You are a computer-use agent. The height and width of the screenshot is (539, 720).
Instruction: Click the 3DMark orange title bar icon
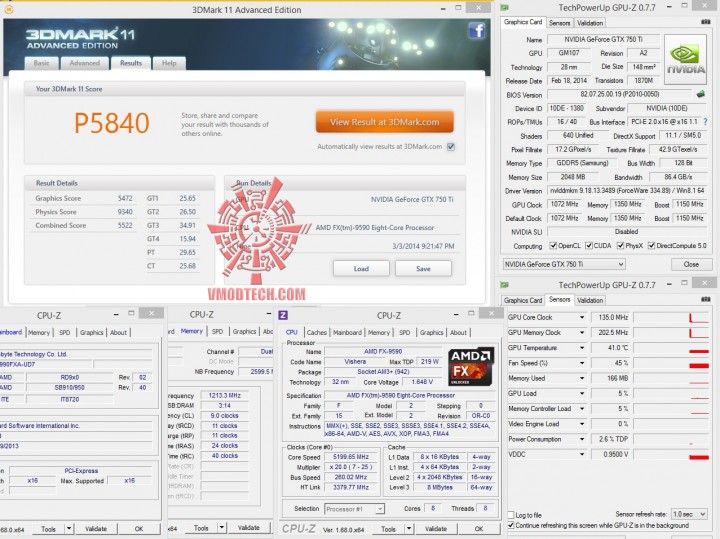(8, 9)
